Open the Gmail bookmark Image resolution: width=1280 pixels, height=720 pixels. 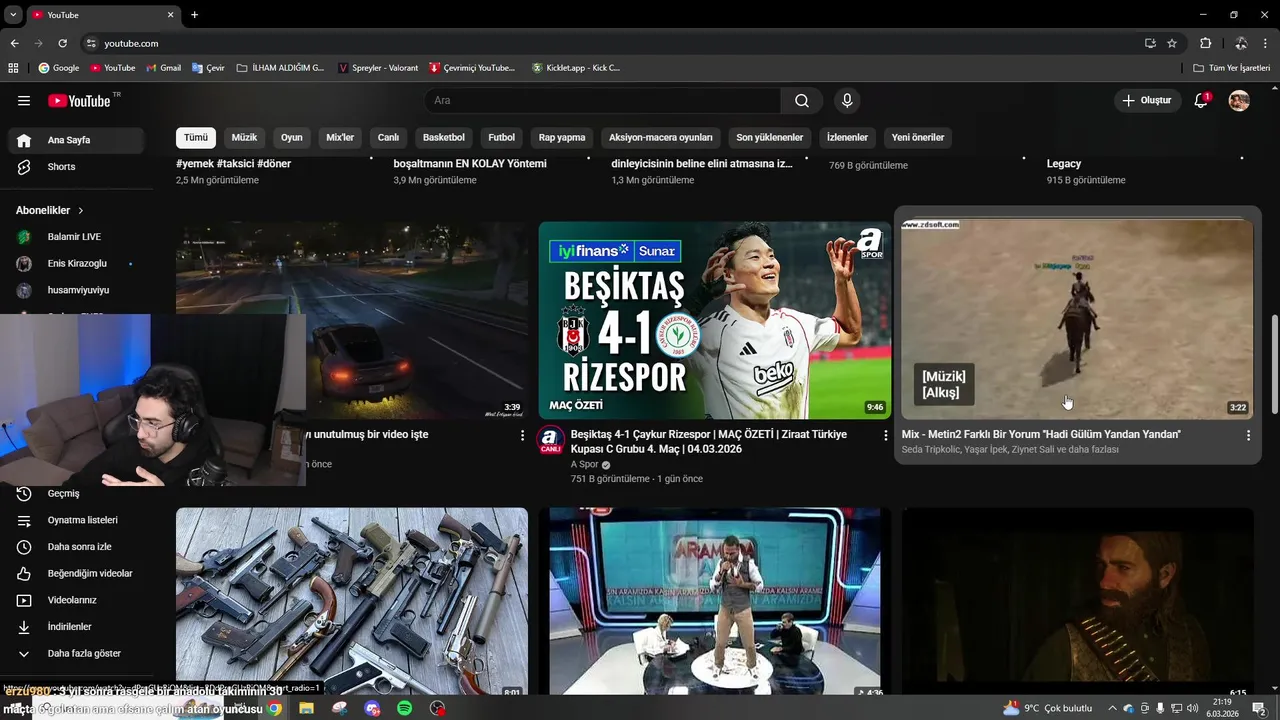pos(164,68)
